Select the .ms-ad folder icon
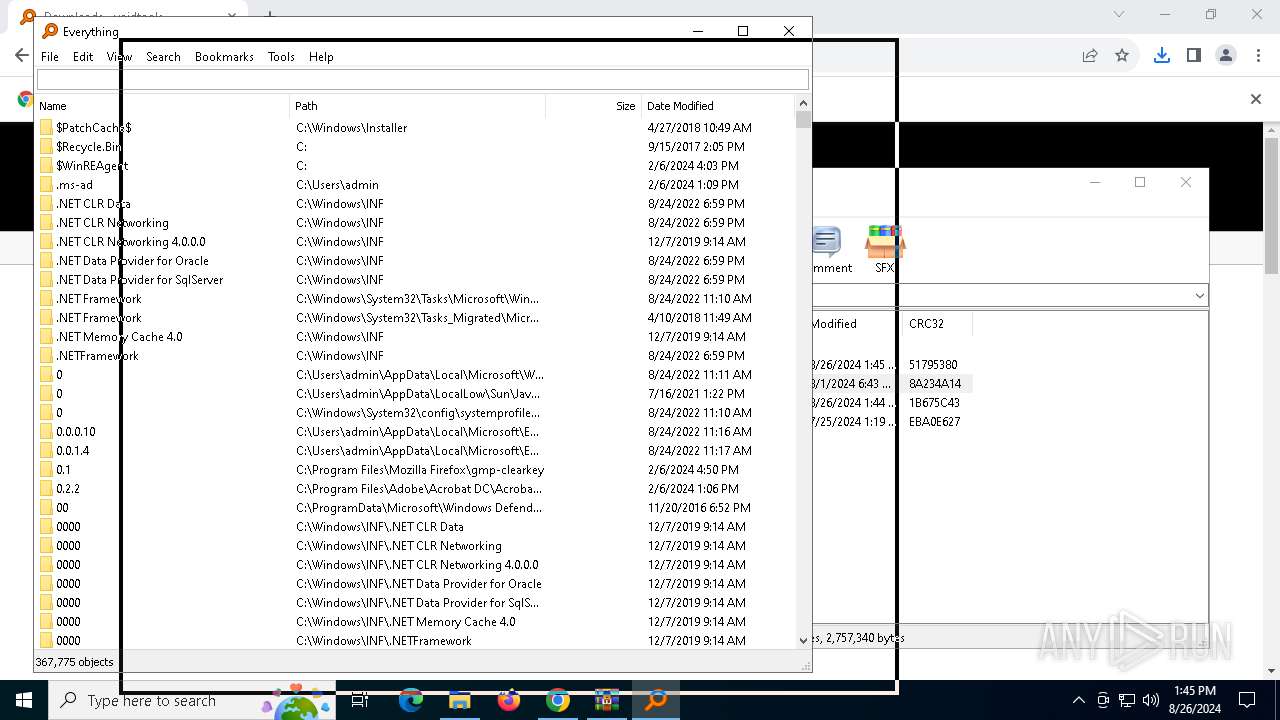The image size is (1280, 720). (x=46, y=185)
